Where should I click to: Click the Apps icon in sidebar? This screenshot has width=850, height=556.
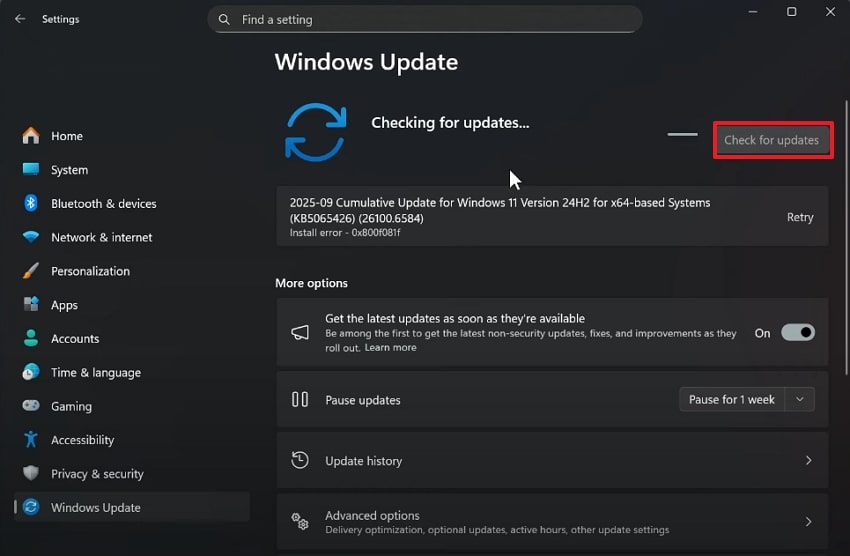pyautogui.click(x=31, y=304)
